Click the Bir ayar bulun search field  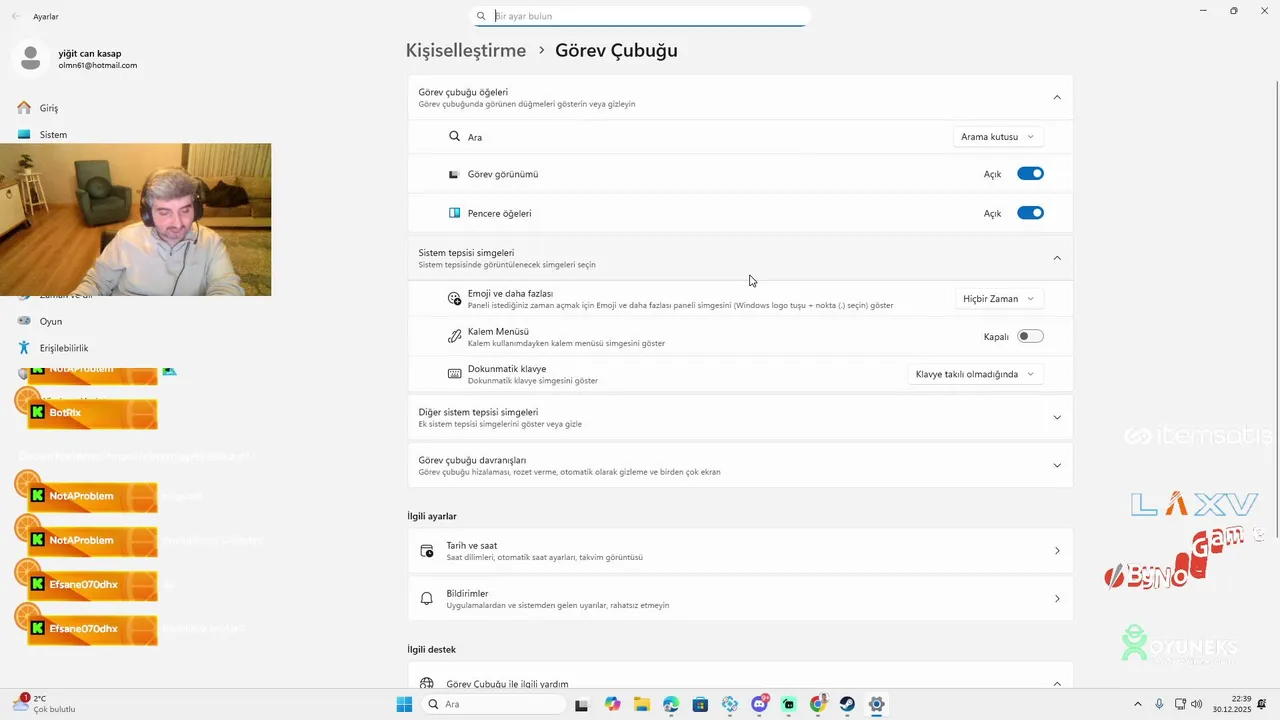point(640,16)
